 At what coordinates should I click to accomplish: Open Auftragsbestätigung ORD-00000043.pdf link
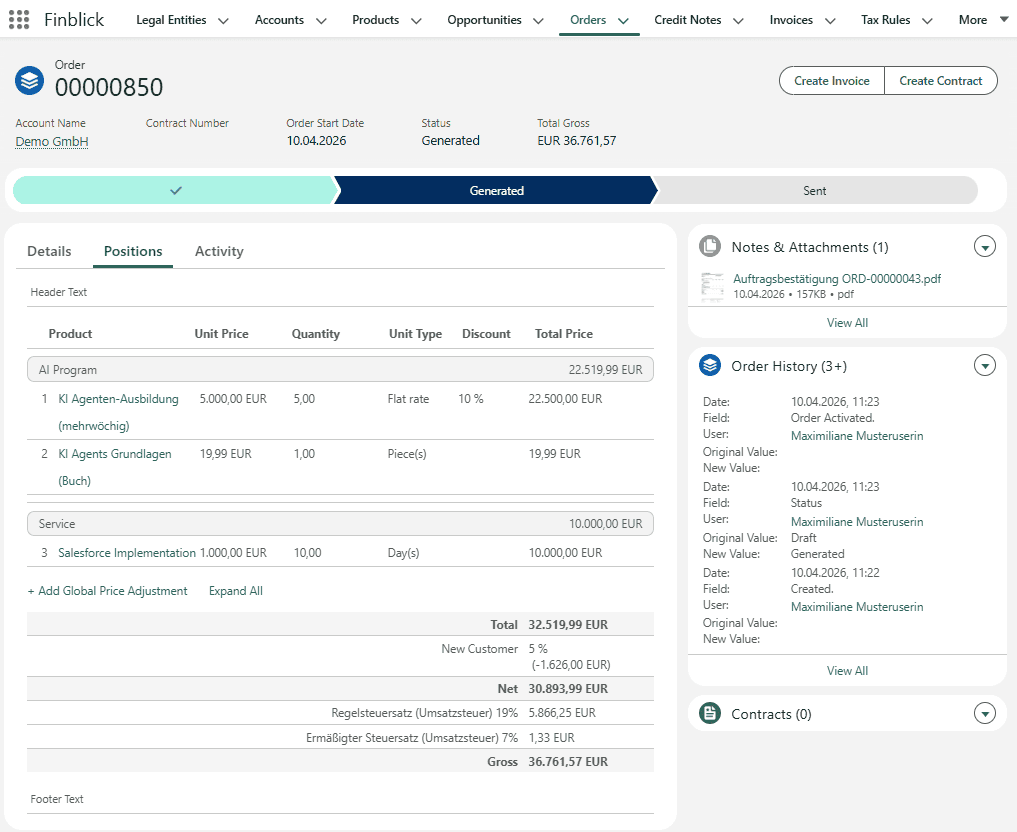click(837, 278)
